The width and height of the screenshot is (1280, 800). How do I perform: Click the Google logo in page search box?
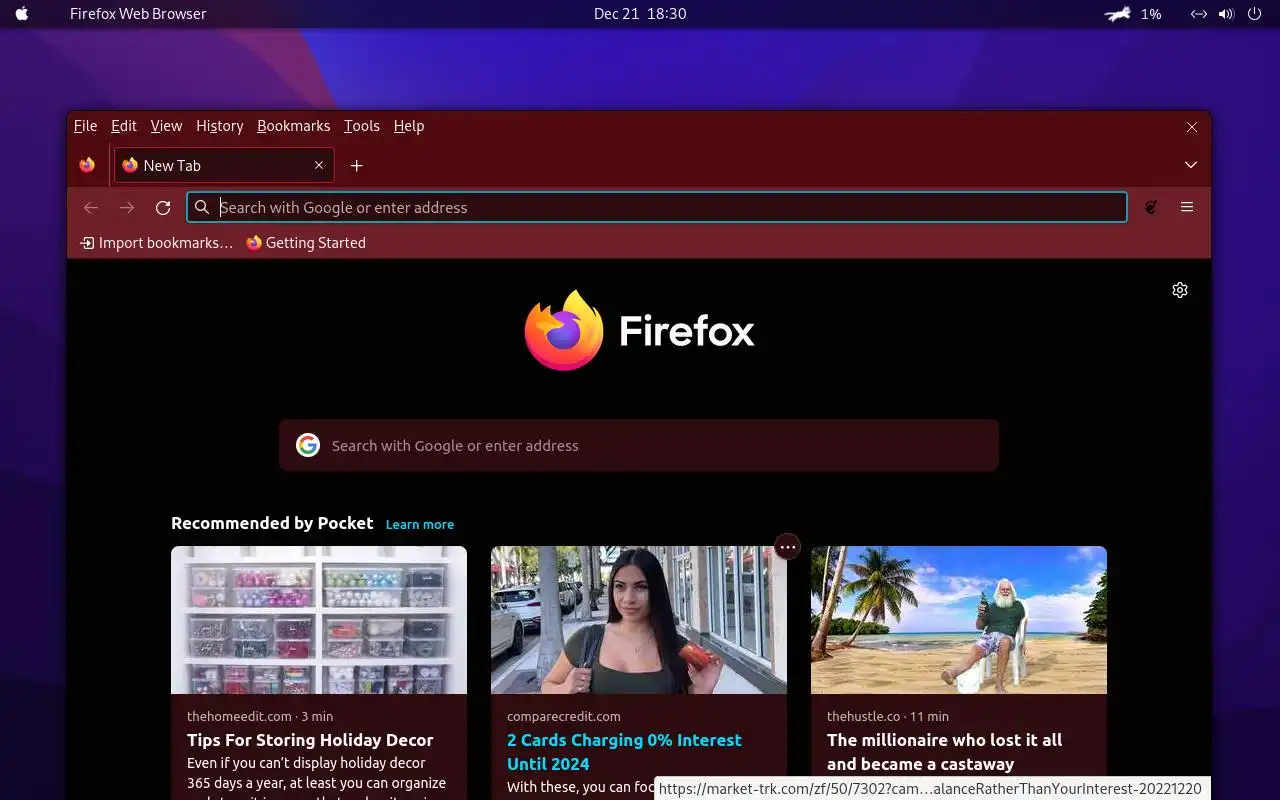(x=308, y=445)
